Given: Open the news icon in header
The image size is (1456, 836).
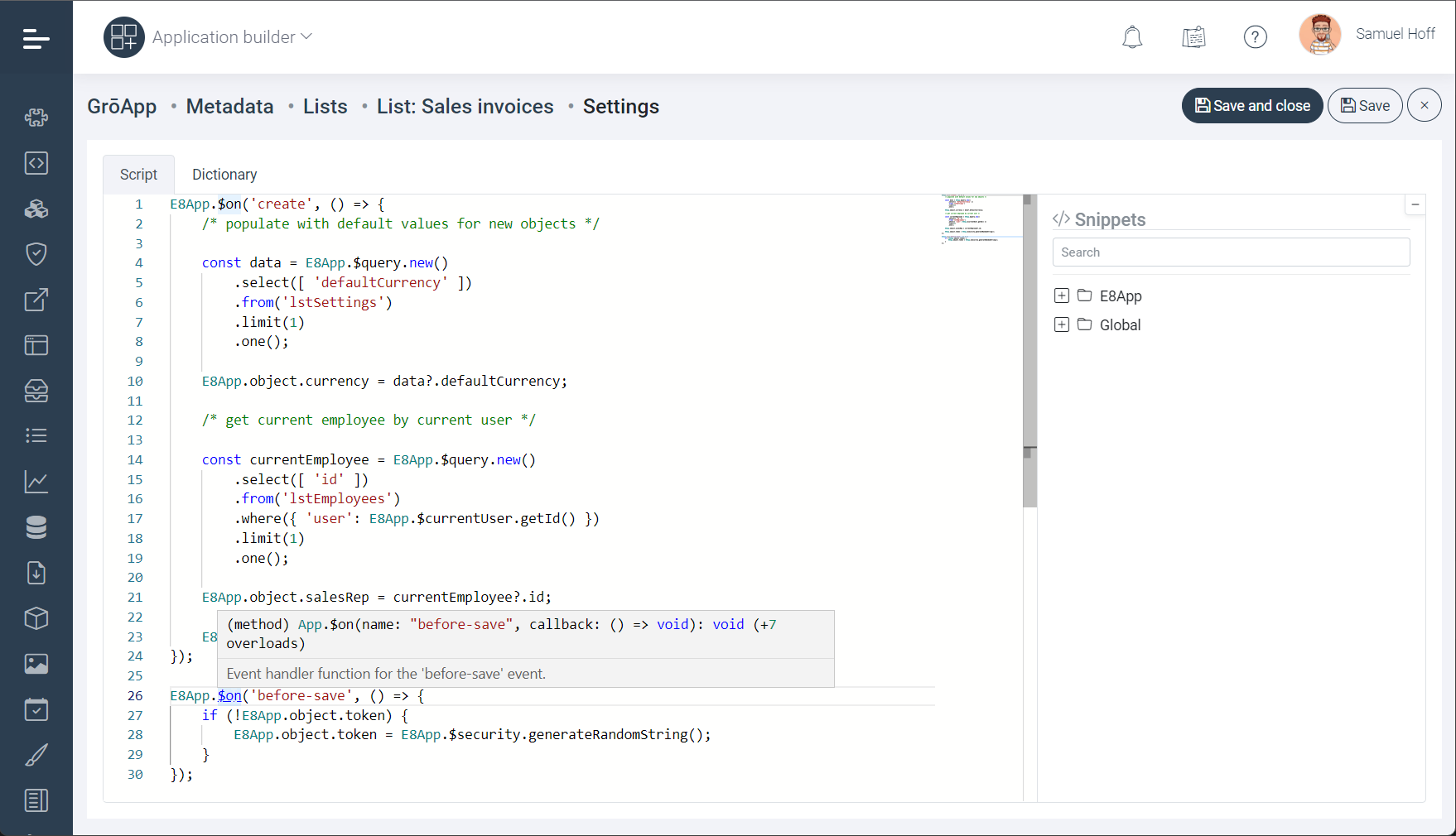Looking at the screenshot, I should [x=1193, y=37].
